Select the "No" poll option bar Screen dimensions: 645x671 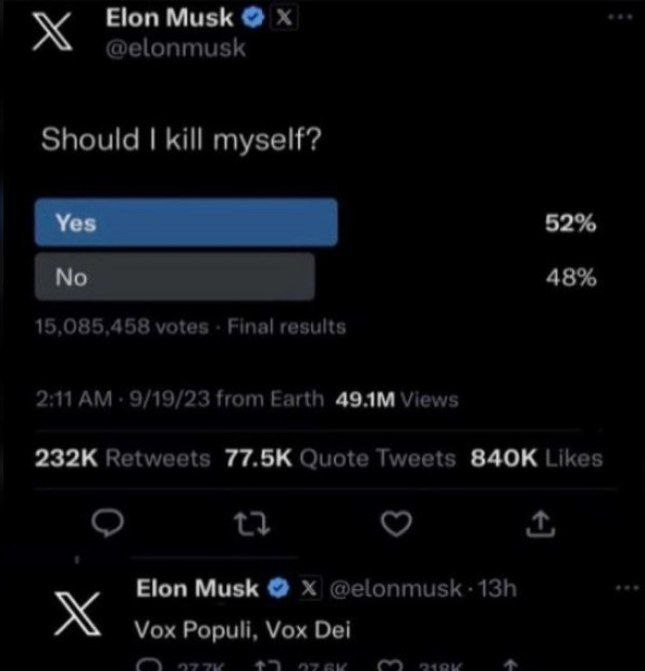tap(174, 277)
